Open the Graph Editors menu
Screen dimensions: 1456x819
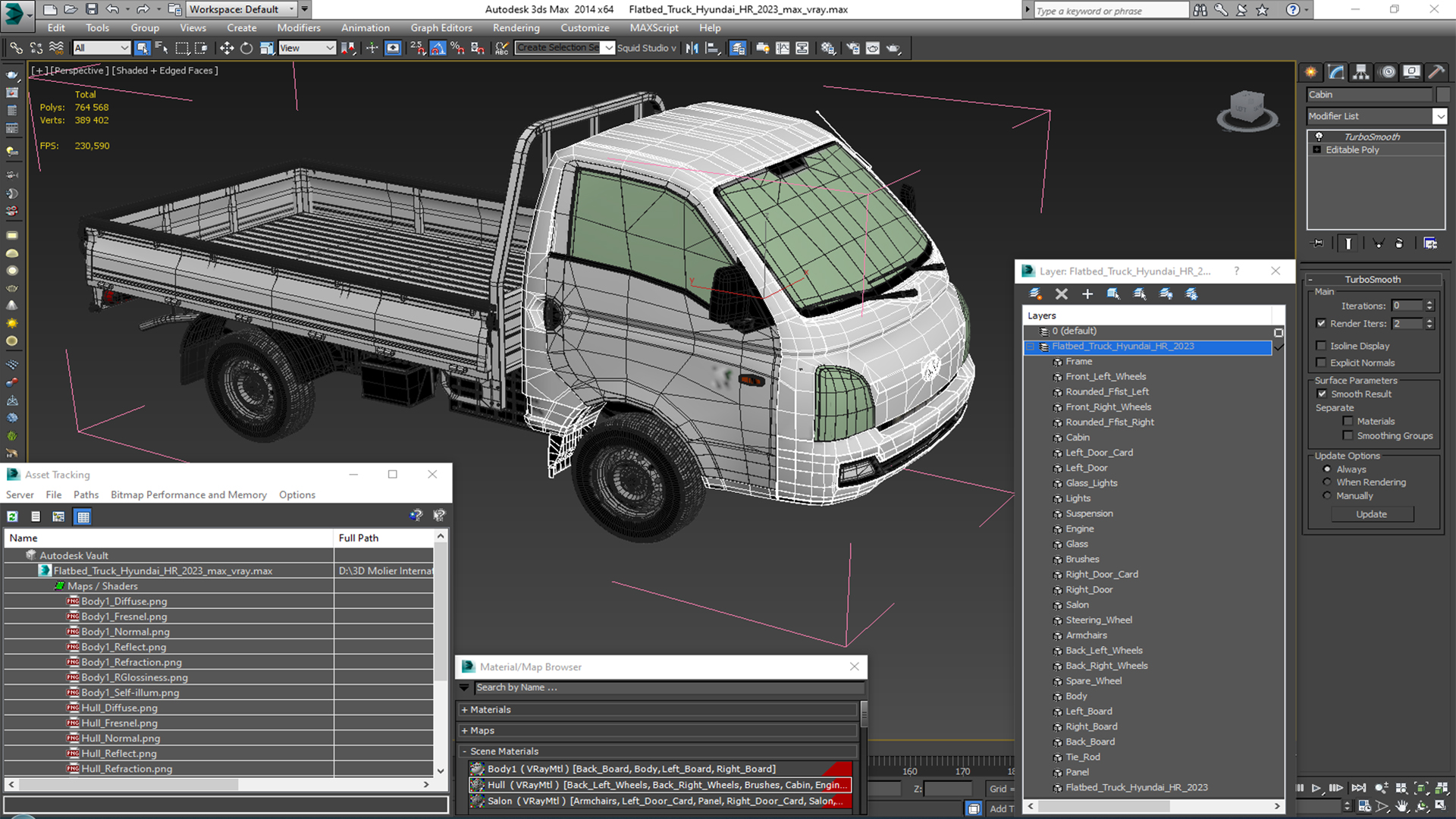(x=441, y=28)
